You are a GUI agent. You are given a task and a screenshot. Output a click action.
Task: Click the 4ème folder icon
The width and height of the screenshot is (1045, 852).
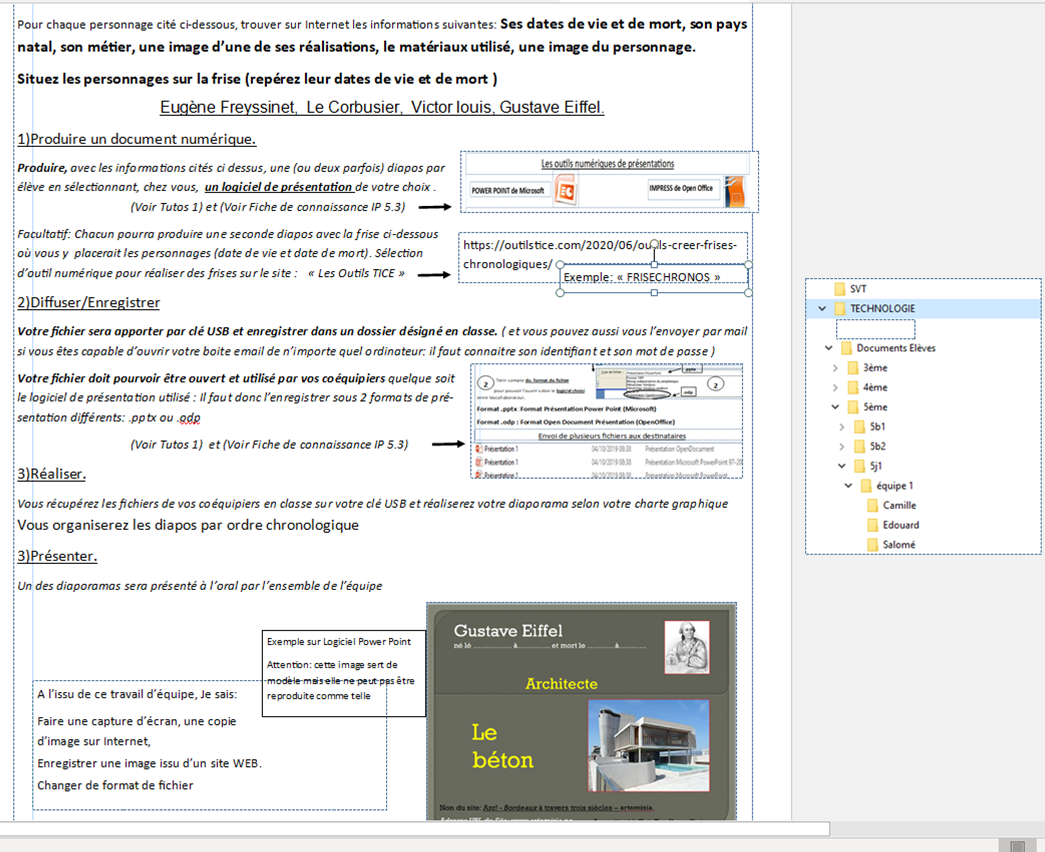pyautogui.click(x=853, y=387)
